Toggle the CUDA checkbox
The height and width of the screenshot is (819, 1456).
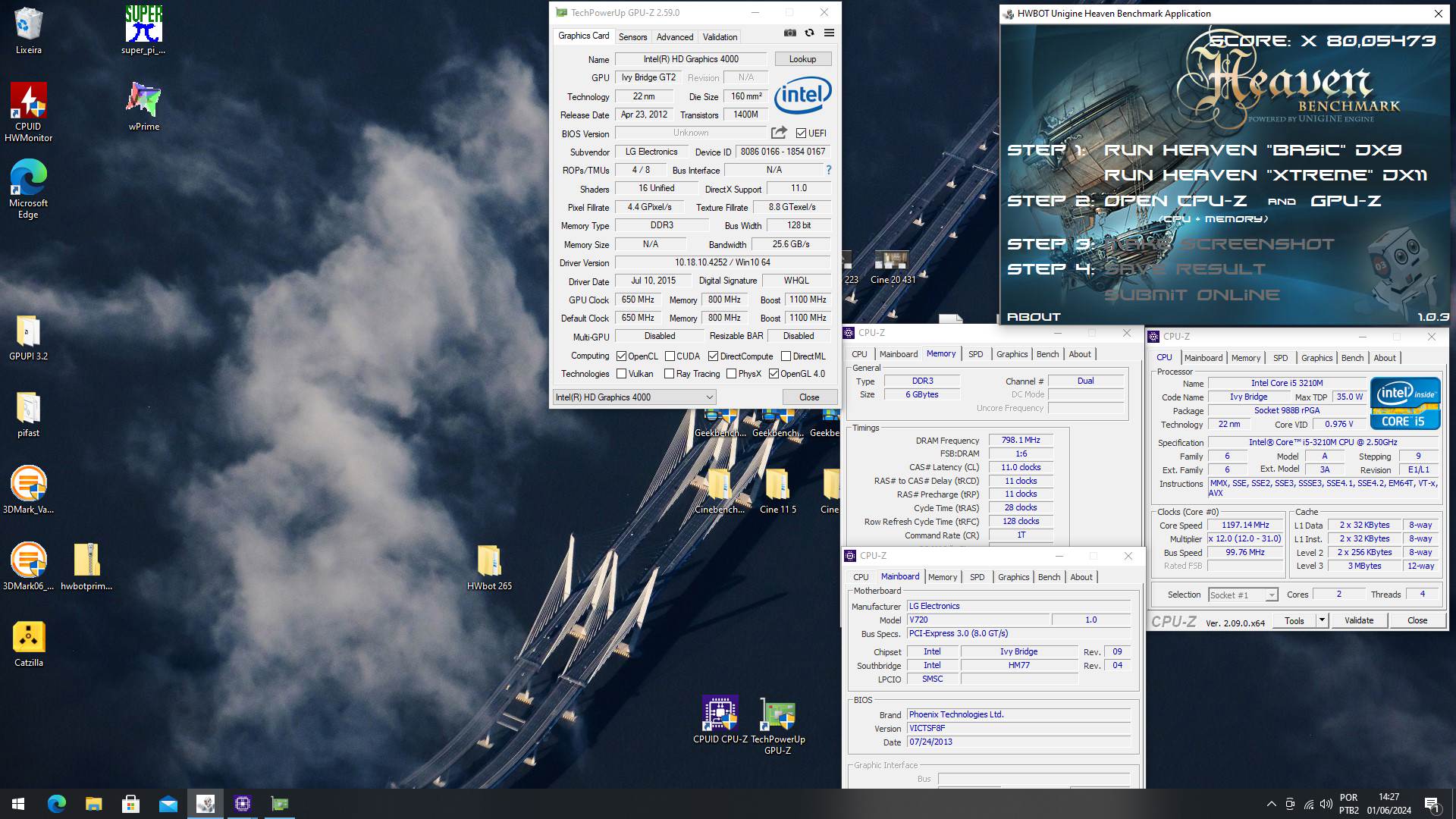[670, 356]
